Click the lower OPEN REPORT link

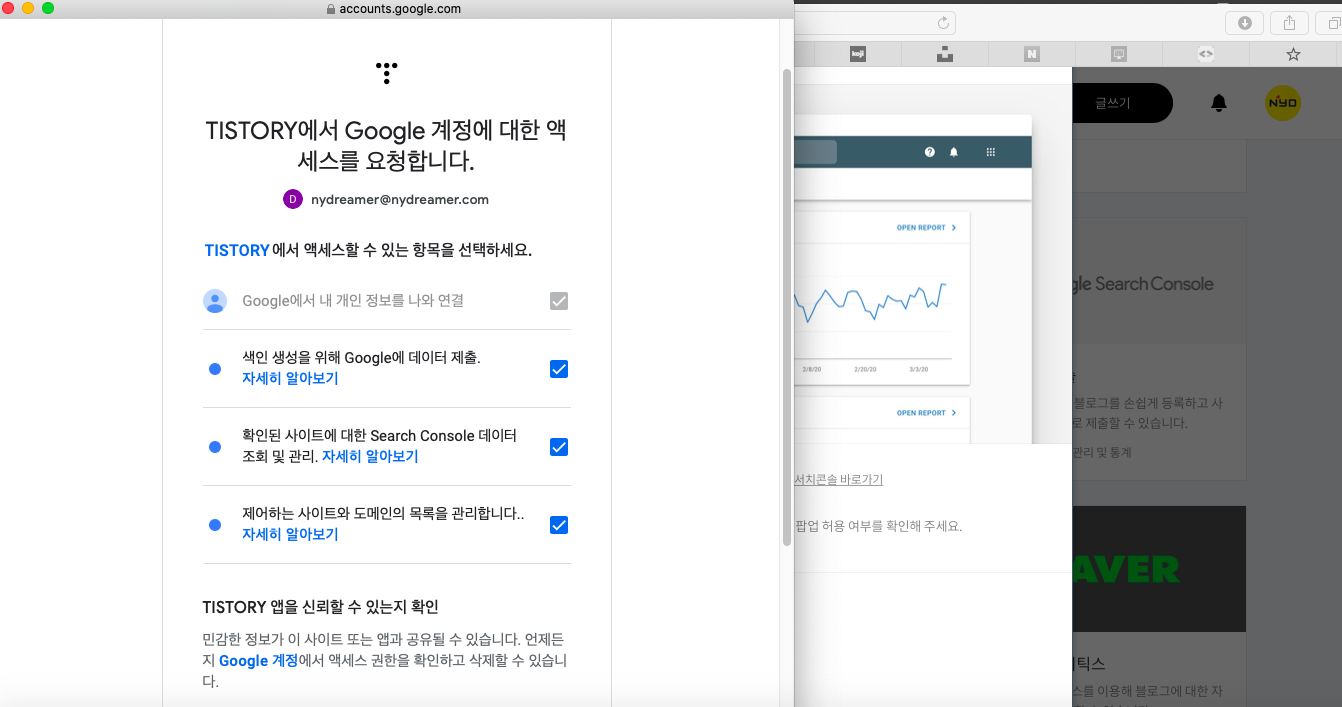tap(926, 413)
